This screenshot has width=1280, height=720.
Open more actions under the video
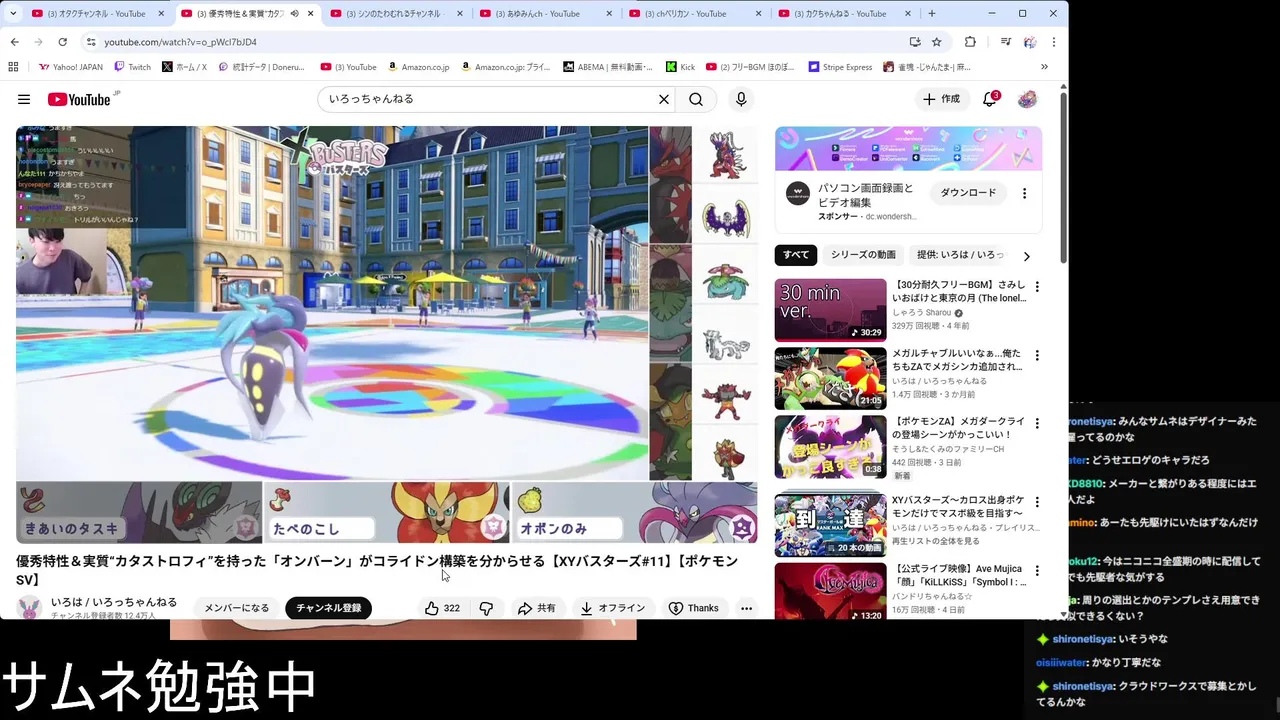pyautogui.click(x=746, y=608)
